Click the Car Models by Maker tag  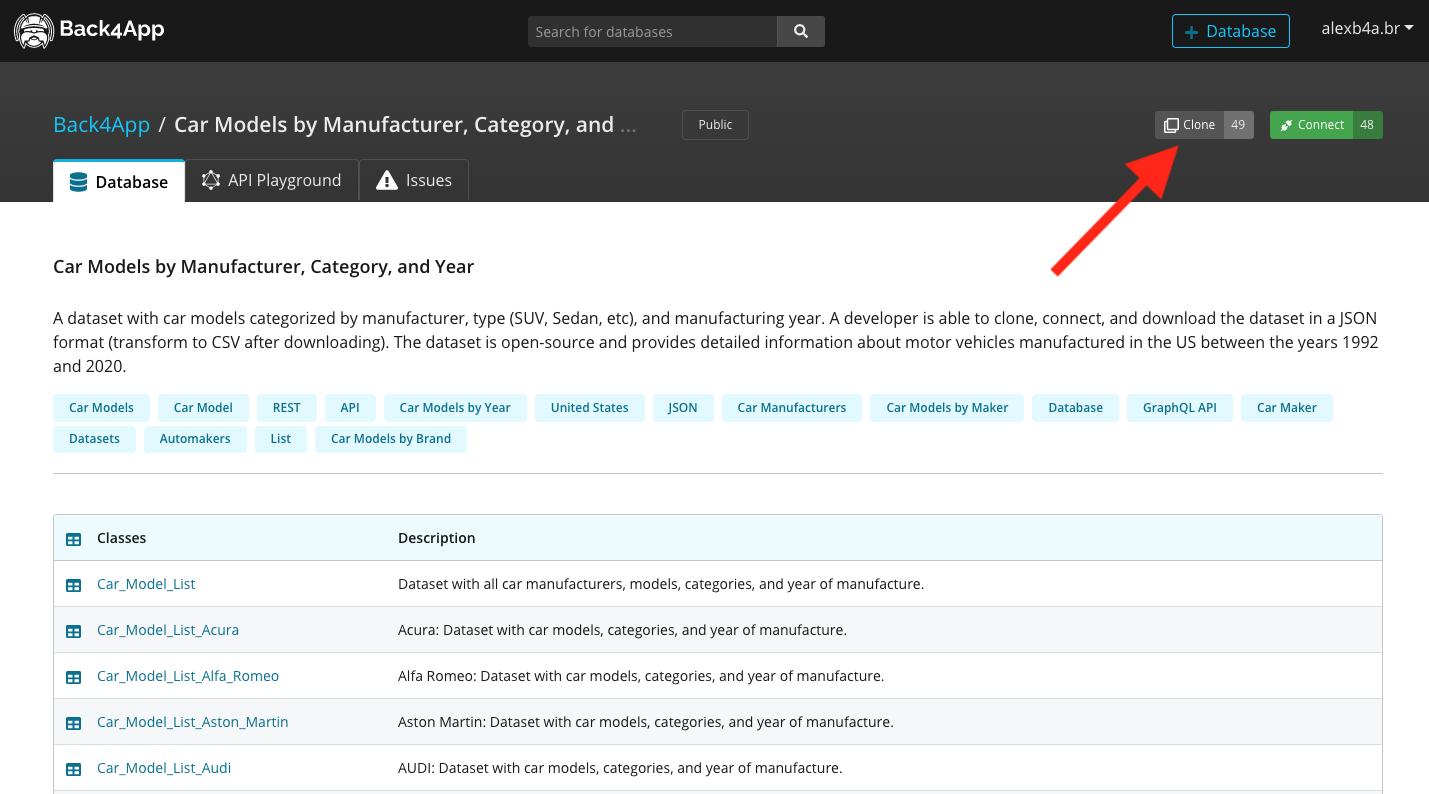tap(947, 408)
